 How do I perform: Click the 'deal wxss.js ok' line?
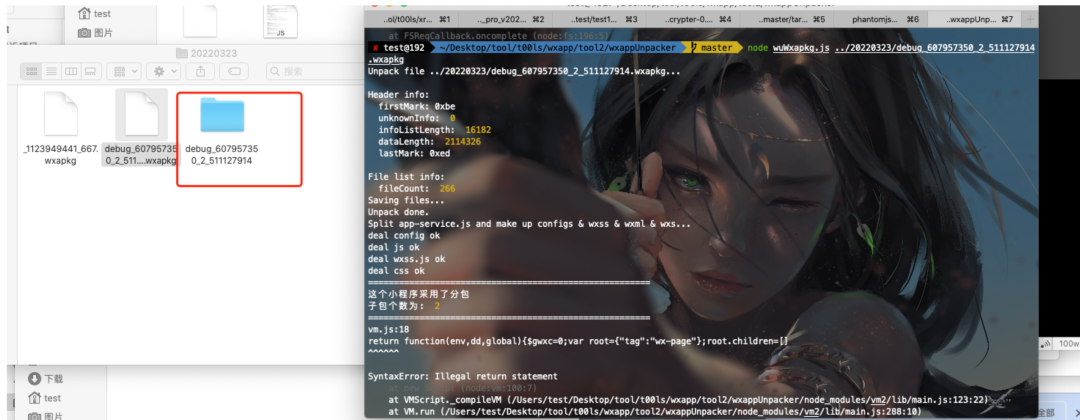pyautogui.click(x=406, y=259)
